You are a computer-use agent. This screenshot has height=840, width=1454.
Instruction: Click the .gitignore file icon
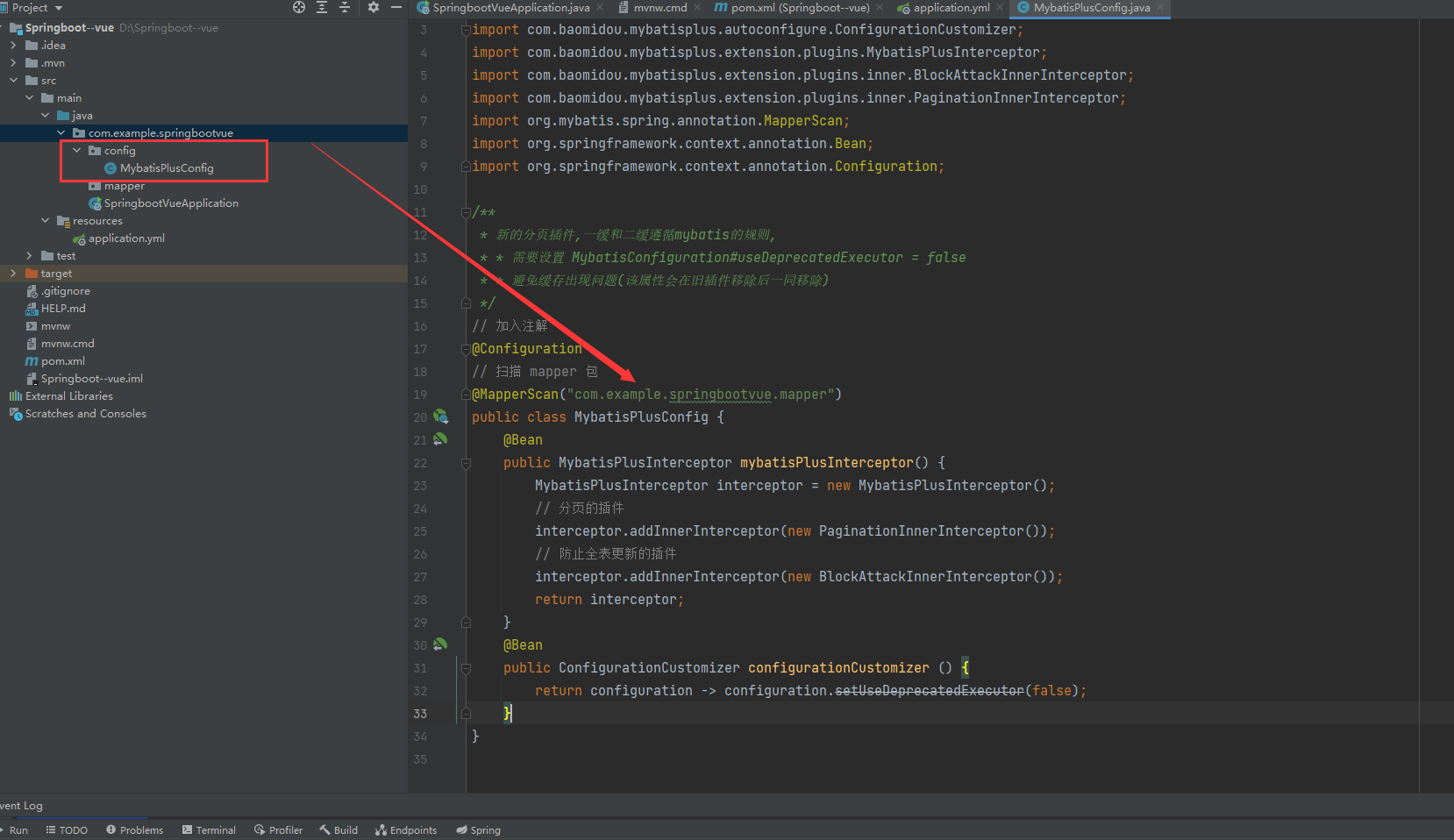tap(32, 291)
